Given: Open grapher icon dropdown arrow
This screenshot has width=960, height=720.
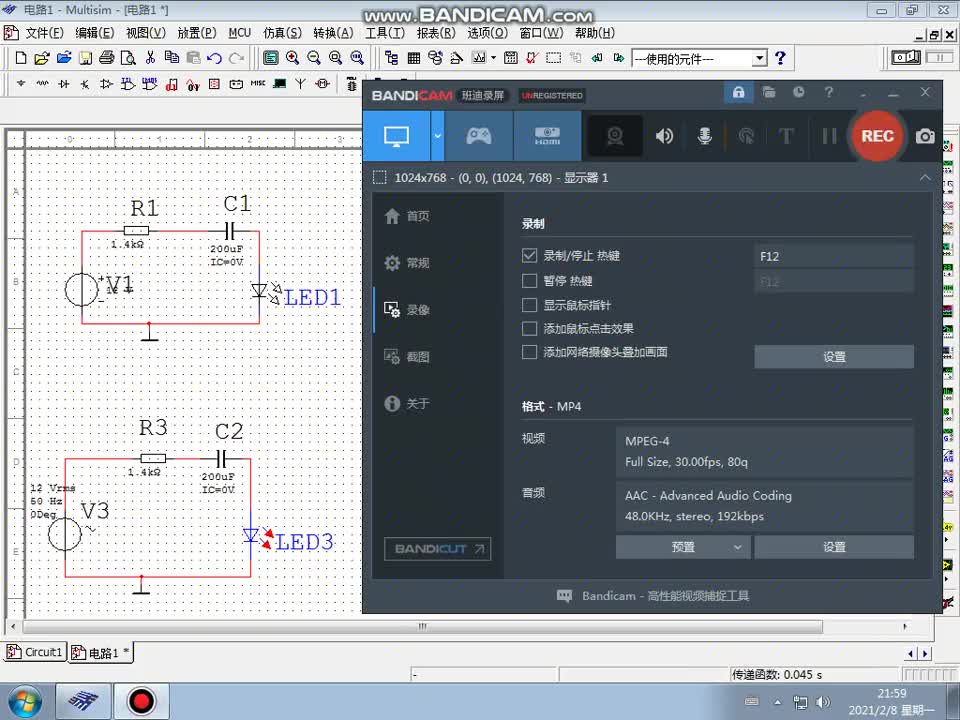Looking at the screenshot, I should coord(493,58).
